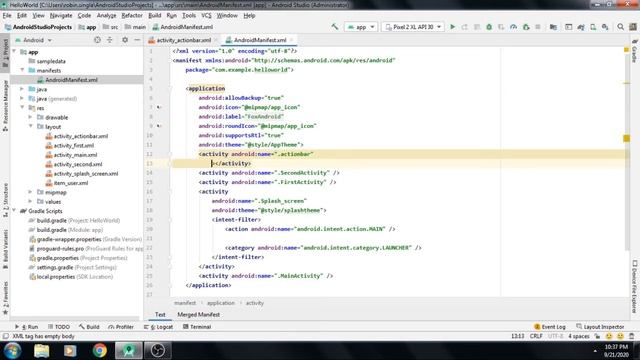Open the Layout Inspector
Image resolution: width=640 pixels, height=360 pixels.
click(600, 327)
